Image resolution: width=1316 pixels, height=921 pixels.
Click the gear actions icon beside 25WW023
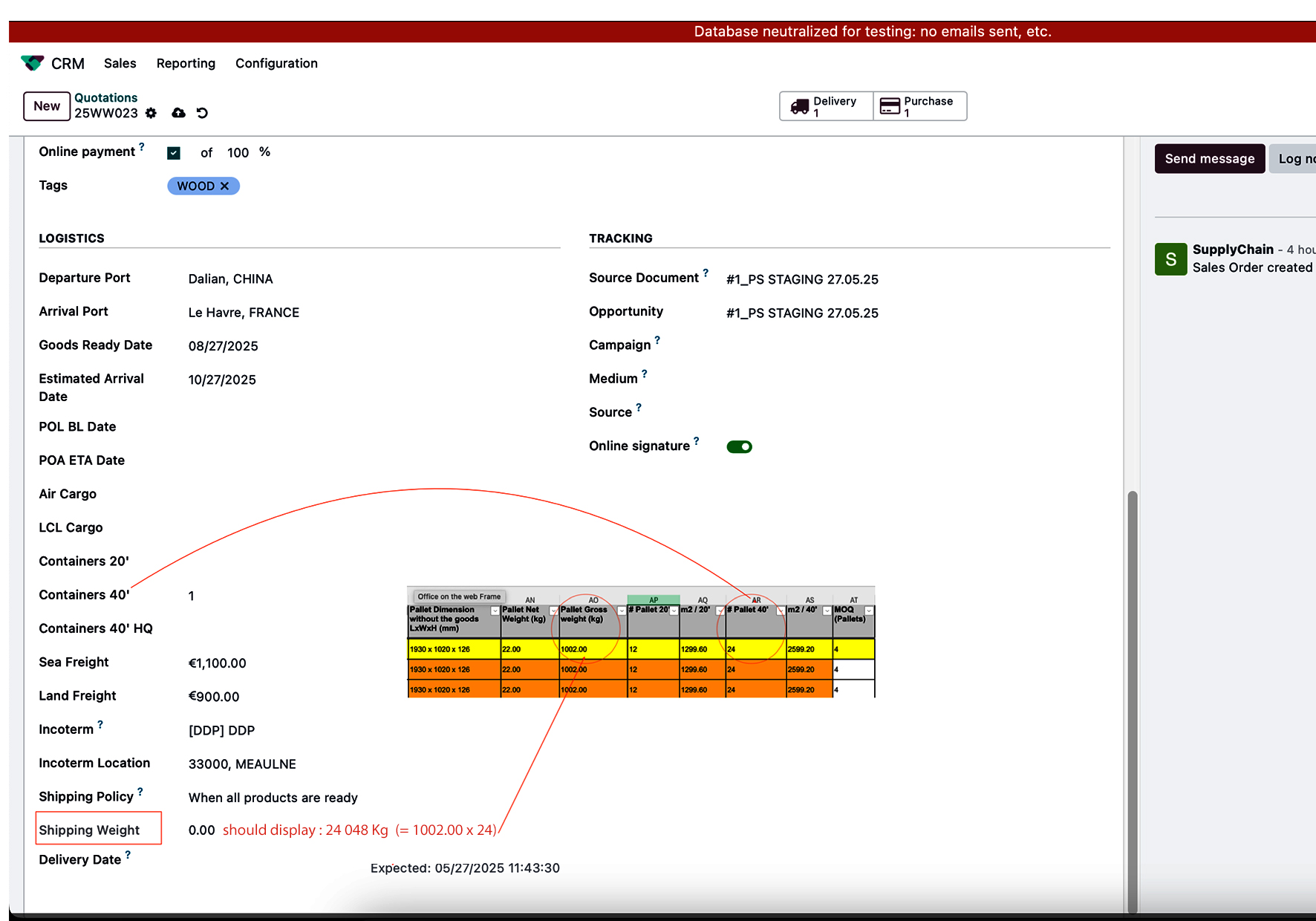point(152,113)
